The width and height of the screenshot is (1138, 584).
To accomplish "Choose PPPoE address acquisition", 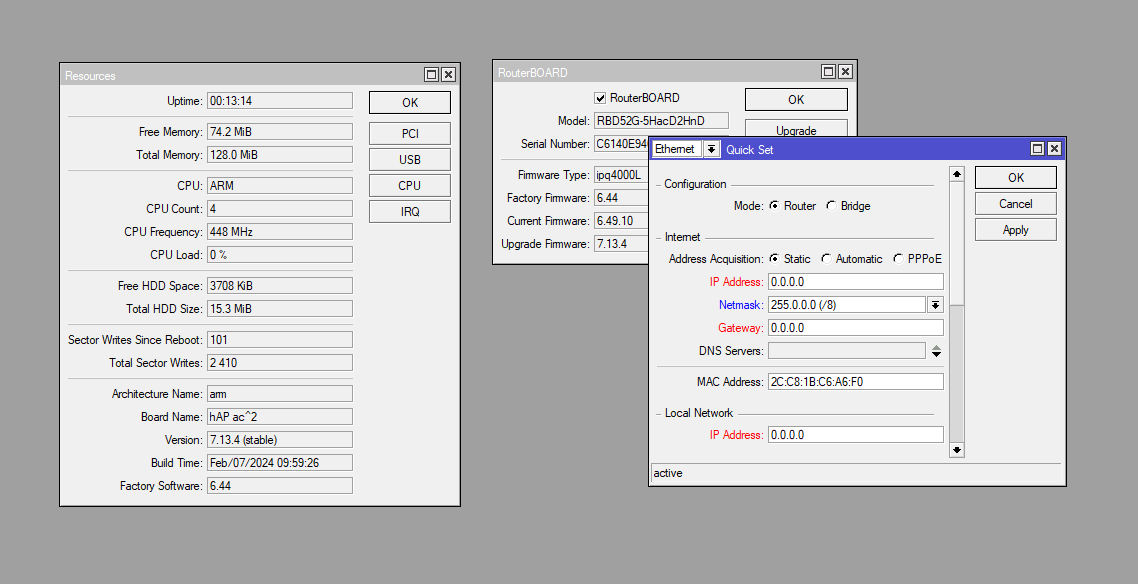I will point(898,259).
